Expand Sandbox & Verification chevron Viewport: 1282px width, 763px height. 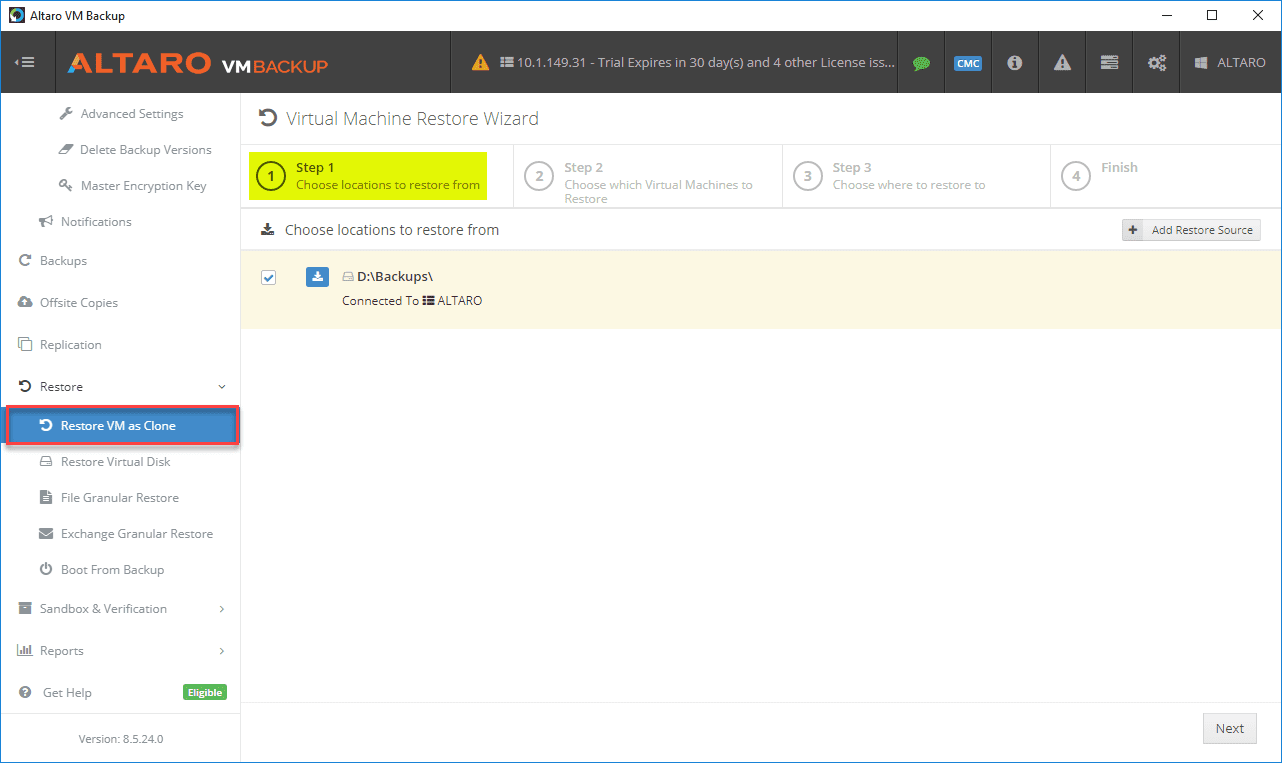click(x=222, y=609)
